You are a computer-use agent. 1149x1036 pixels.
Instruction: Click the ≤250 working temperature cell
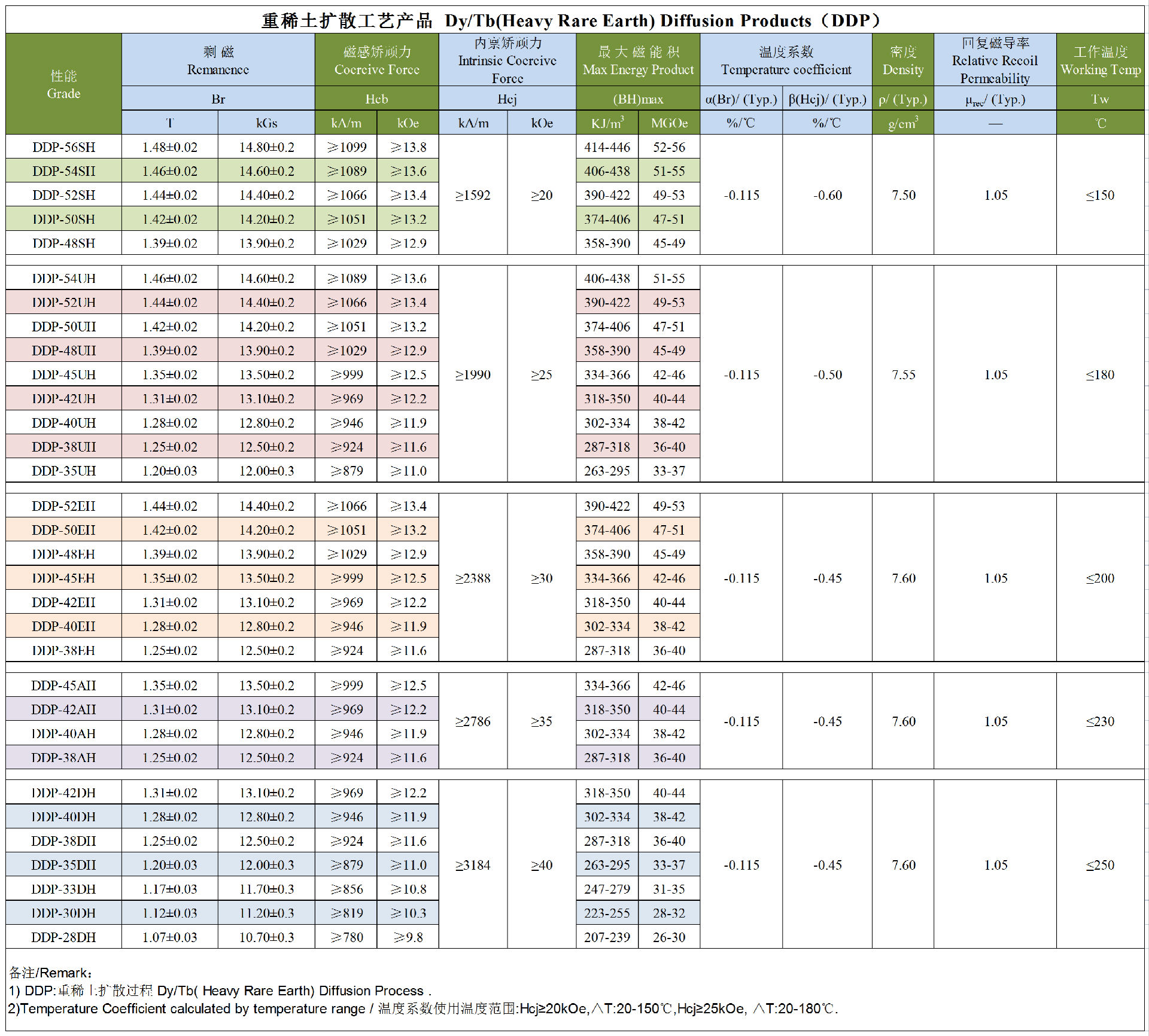click(1100, 865)
